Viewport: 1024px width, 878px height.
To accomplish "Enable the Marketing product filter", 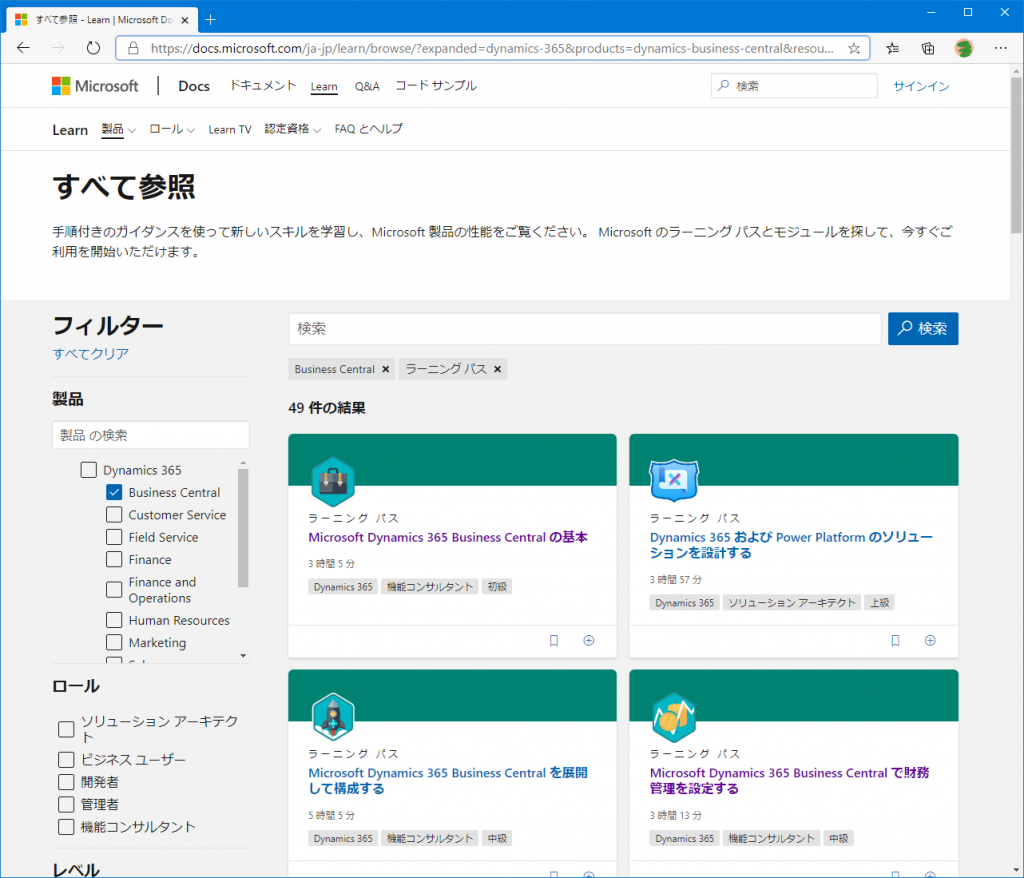I will tap(114, 643).
